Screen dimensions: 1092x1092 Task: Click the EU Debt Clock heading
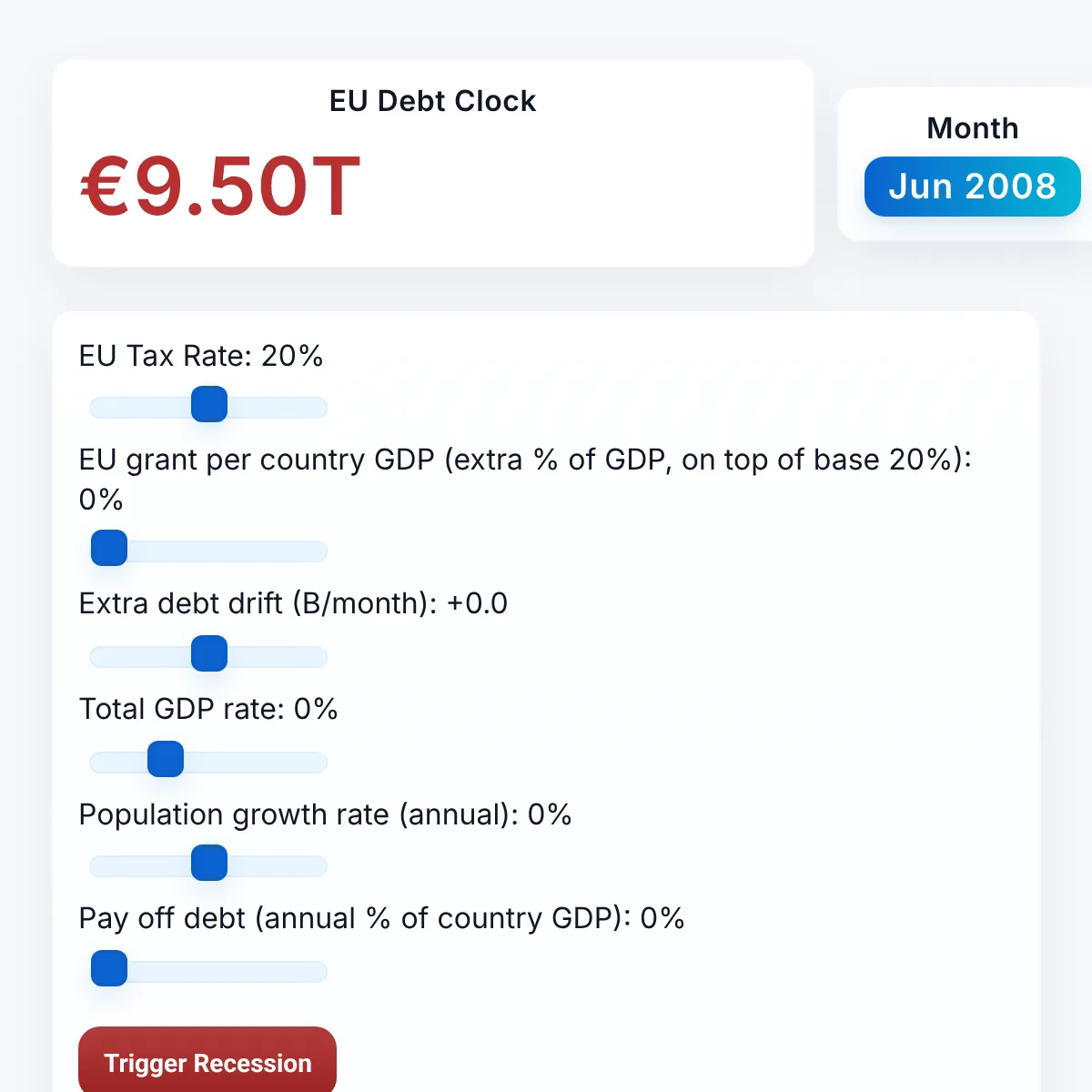(x=432, y=101)
